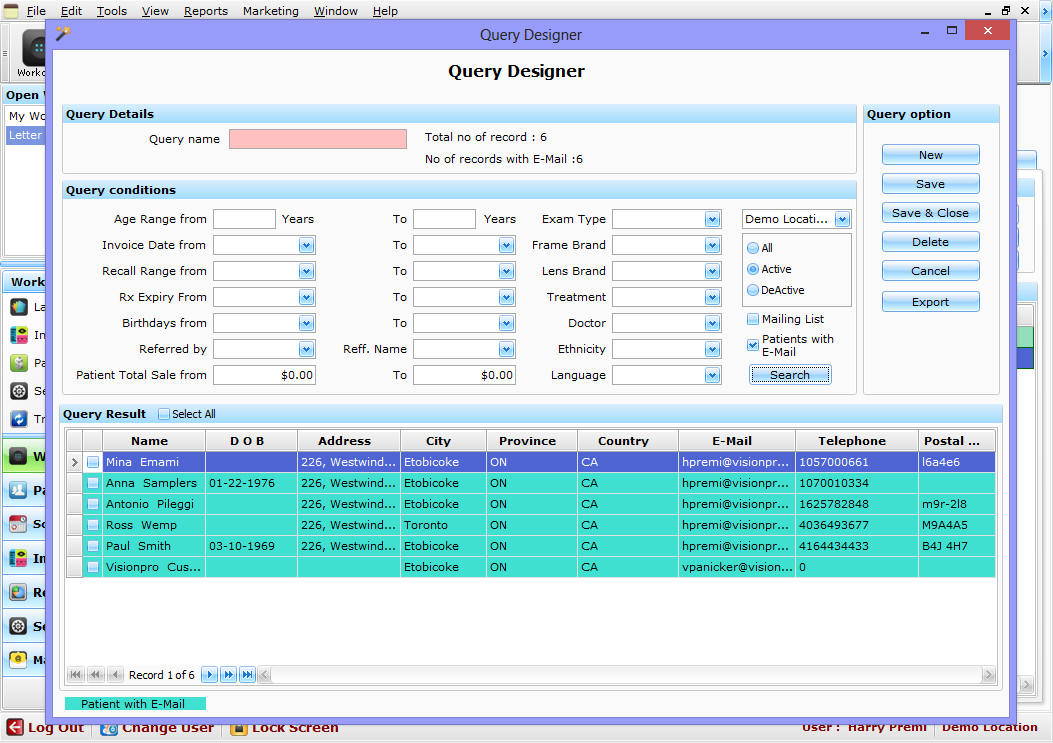The height and width of the screenshot is (743, 1053).
Task: Expand the Treatment dropdown
Action: point(713,297)
